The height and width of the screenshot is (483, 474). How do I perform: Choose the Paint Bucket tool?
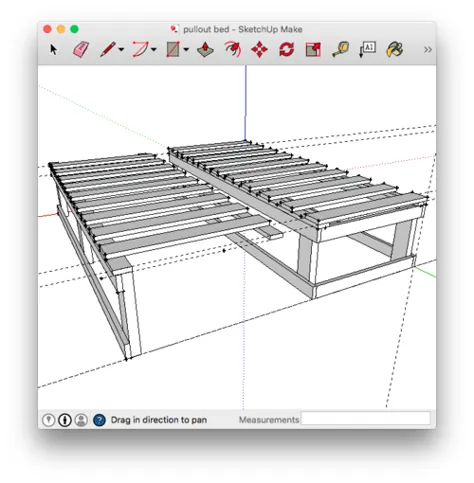(395, 49)
